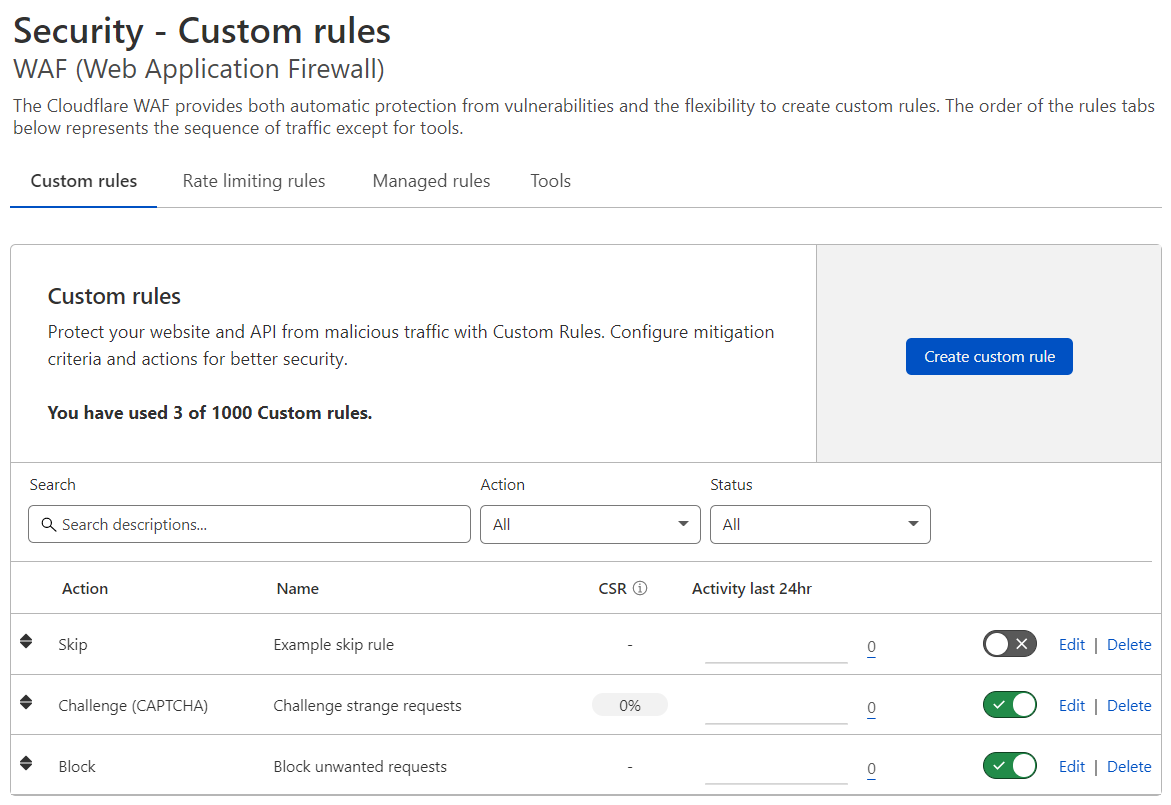The height and width of the screenshot is (805, 1171).
Task: Open the Status filter dropdown
Action: (820, 524)
